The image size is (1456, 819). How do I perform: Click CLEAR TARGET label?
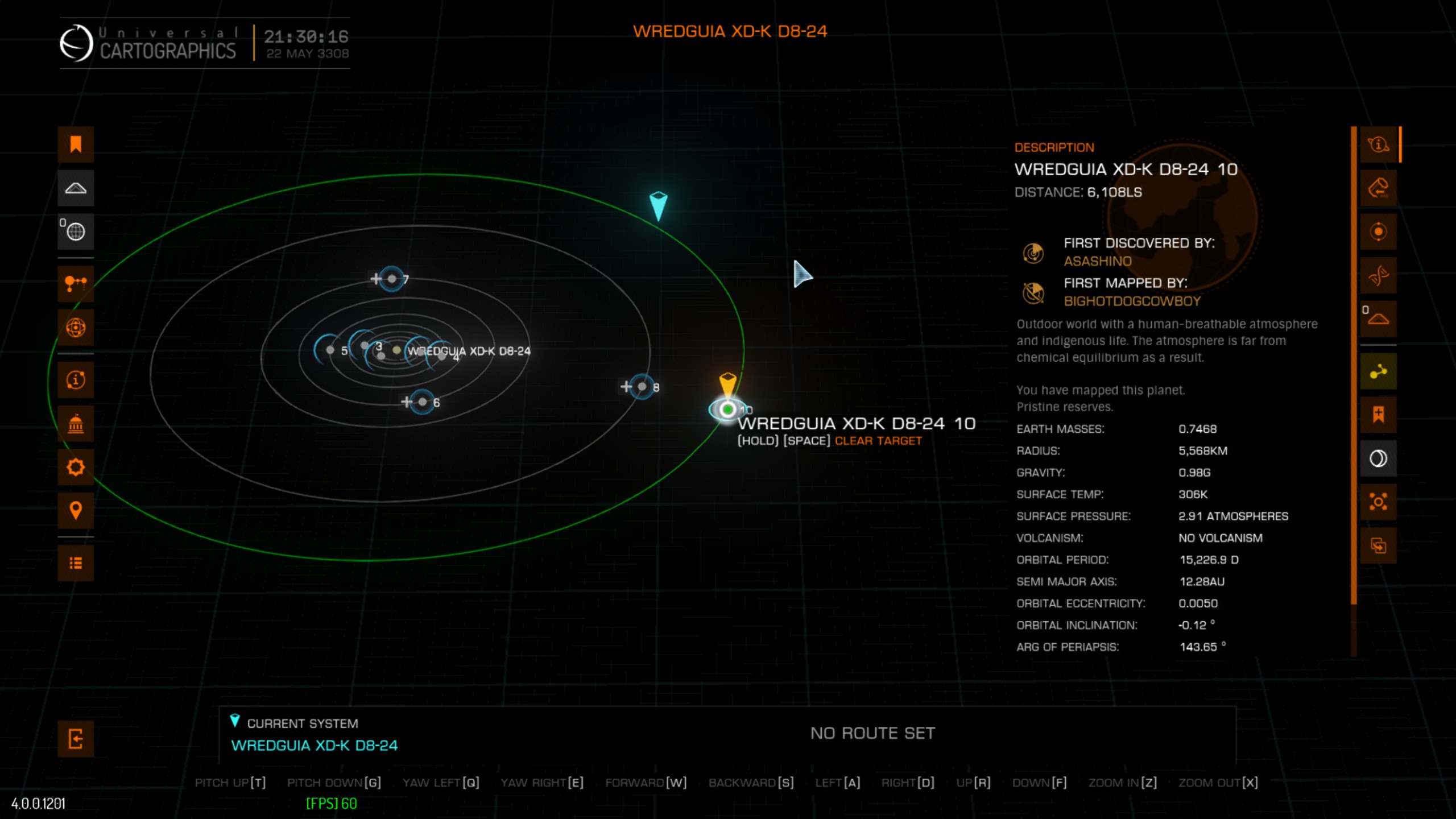[878, 441]
